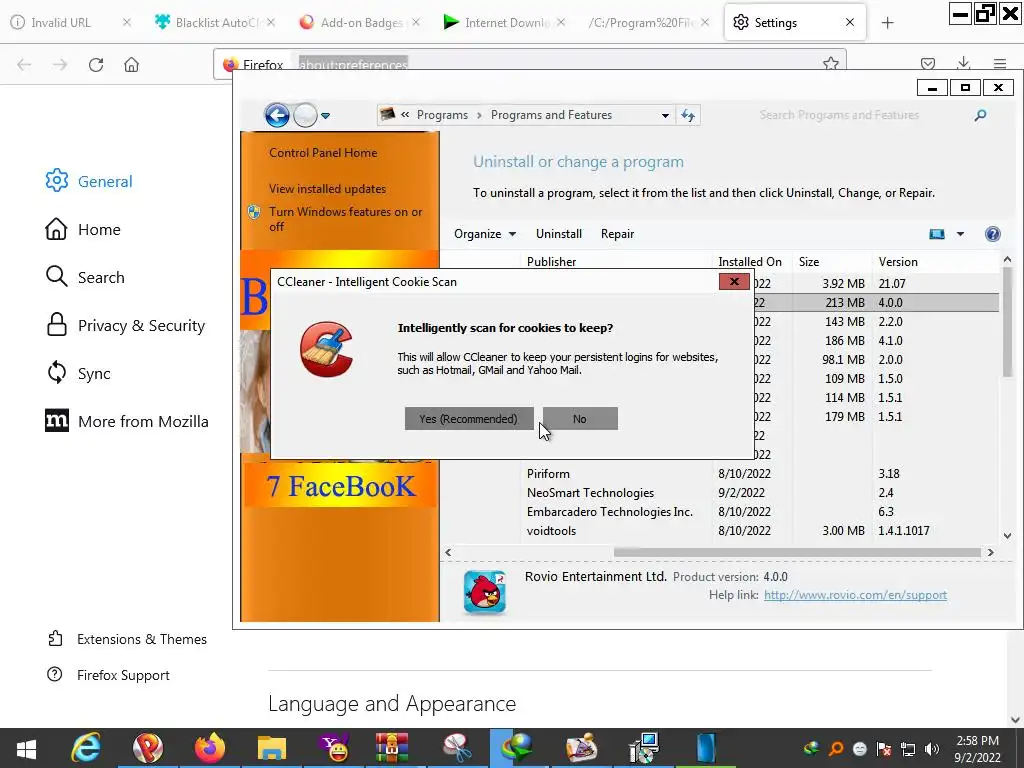Open Programs and Features help icon

click(x=993, y=234)
